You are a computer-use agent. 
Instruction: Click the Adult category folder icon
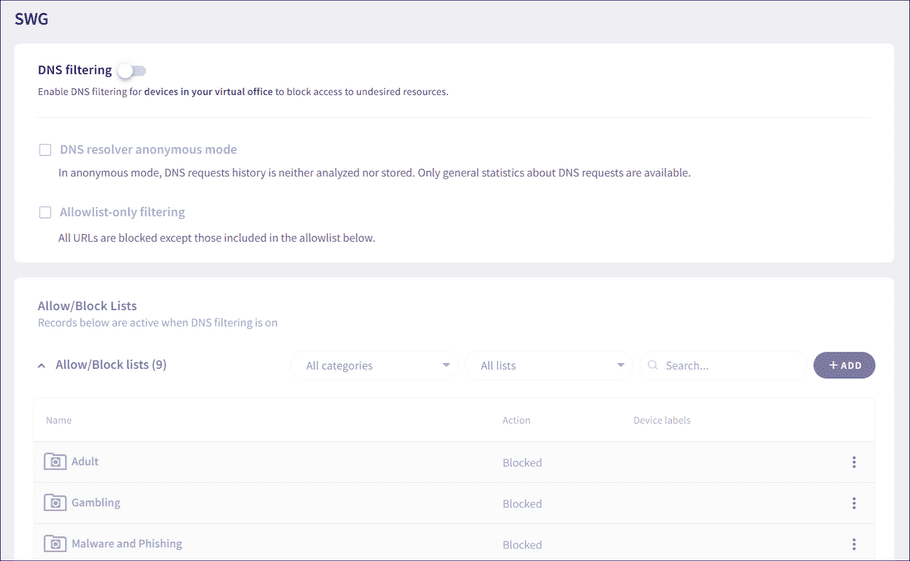(x=55, y=461)
